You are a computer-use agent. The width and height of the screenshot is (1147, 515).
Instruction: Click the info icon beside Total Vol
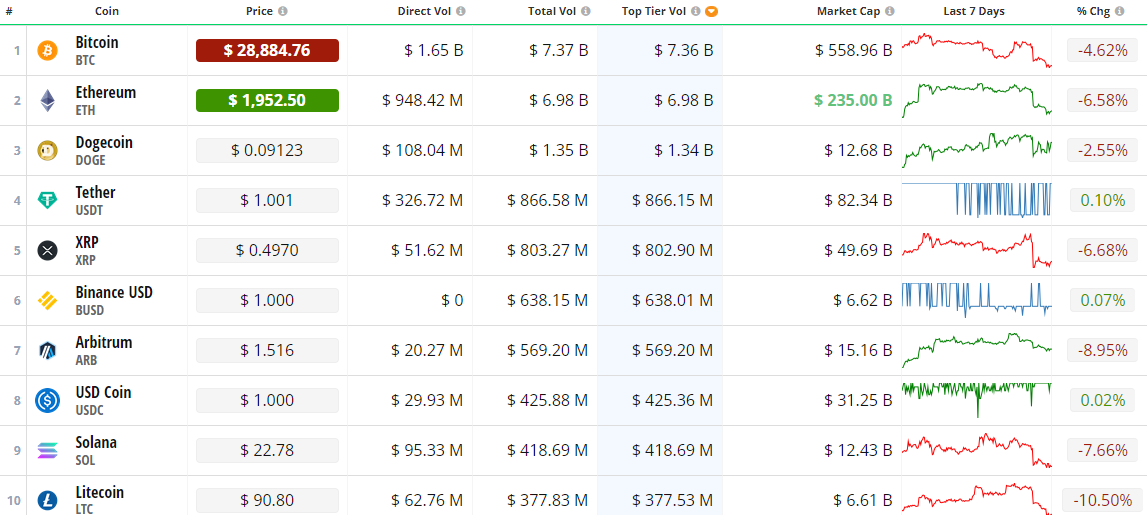coord(586,12)
